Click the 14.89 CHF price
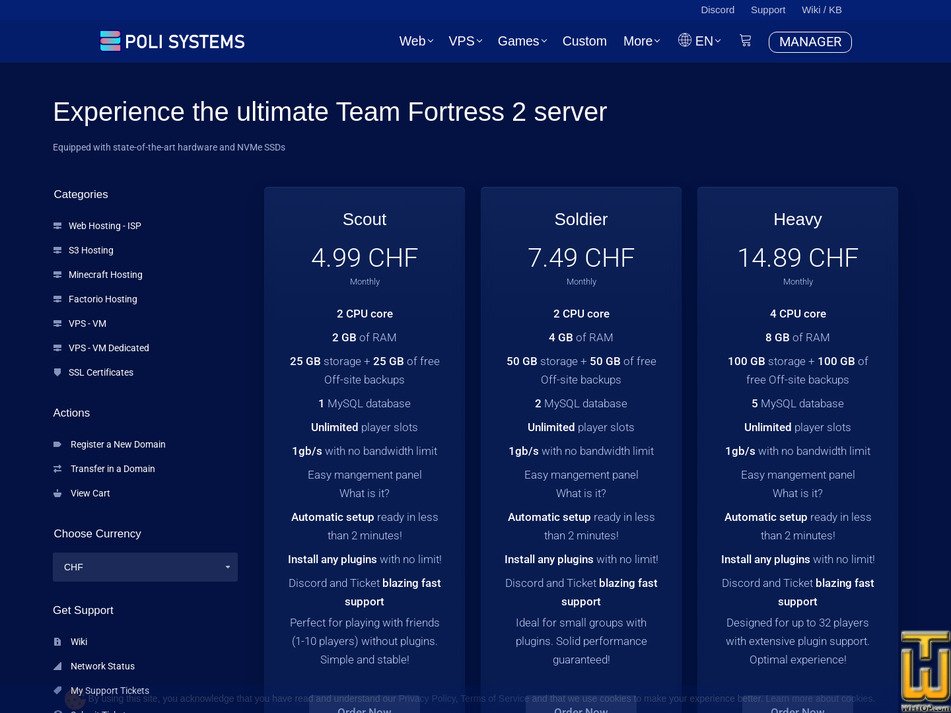The height and width of the screenshot is (713, 951). 798,258
